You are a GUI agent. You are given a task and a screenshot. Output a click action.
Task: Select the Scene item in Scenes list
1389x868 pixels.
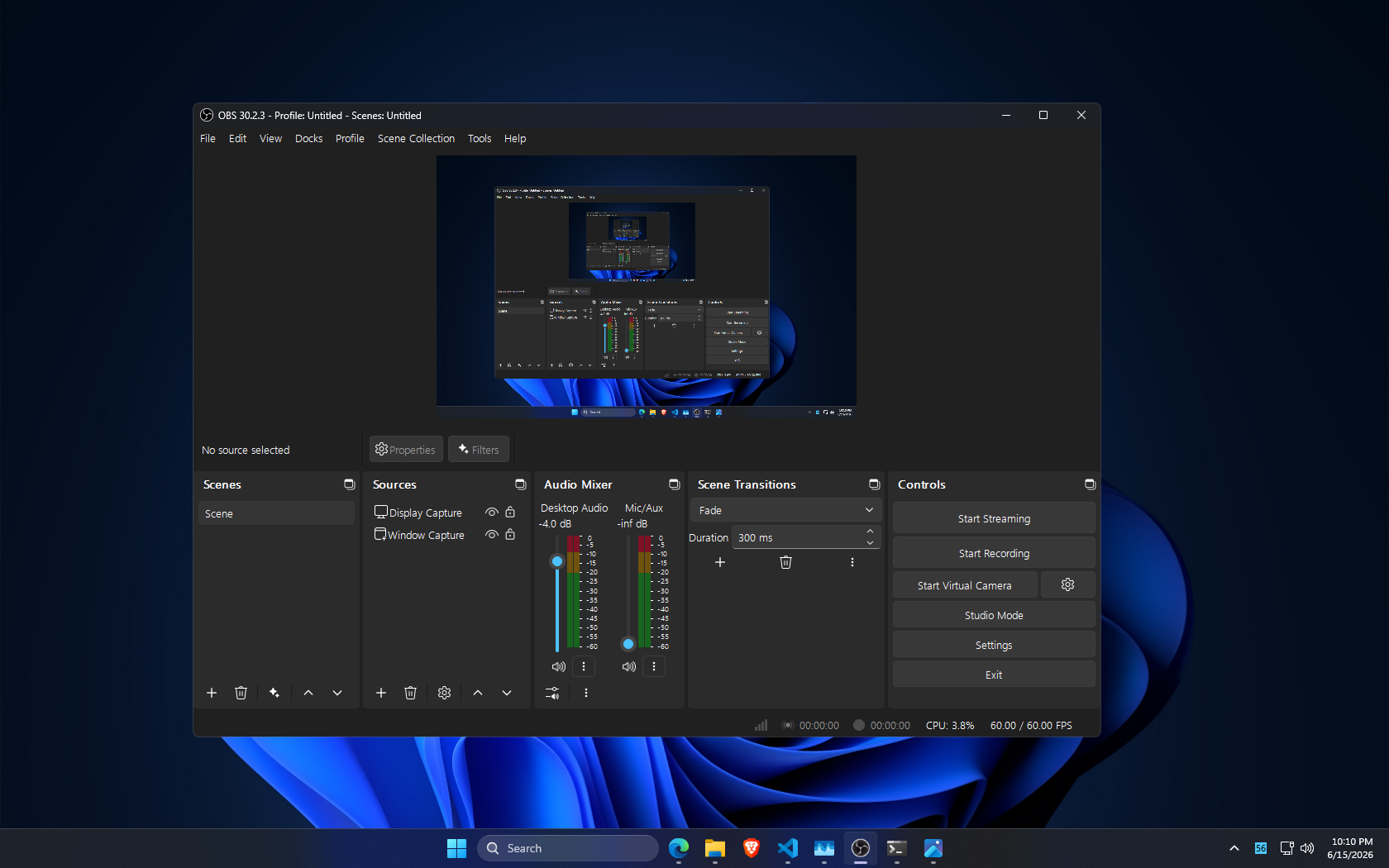pos(276,513)
